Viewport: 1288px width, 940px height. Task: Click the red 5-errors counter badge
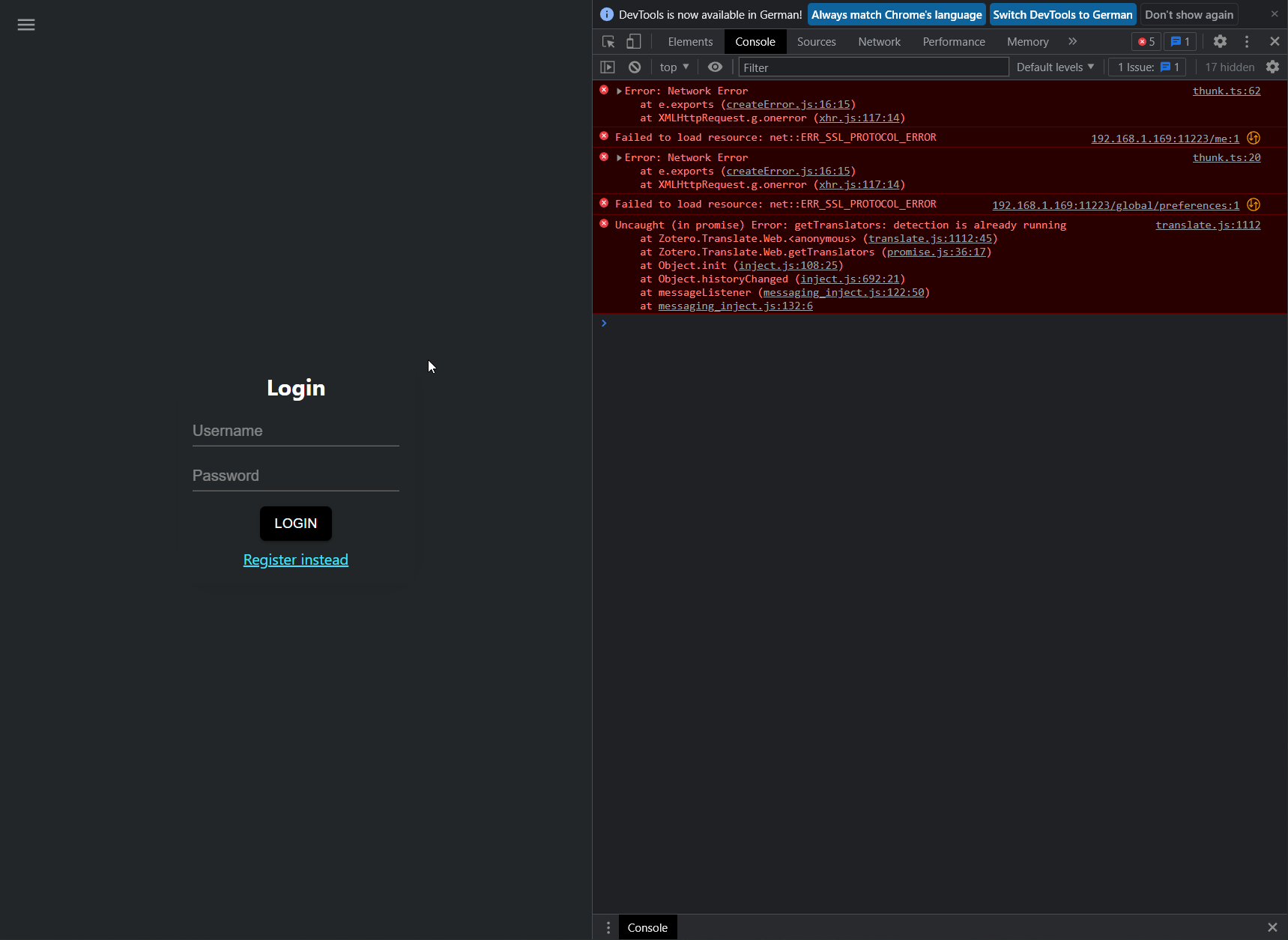(x=1146, y=41)
